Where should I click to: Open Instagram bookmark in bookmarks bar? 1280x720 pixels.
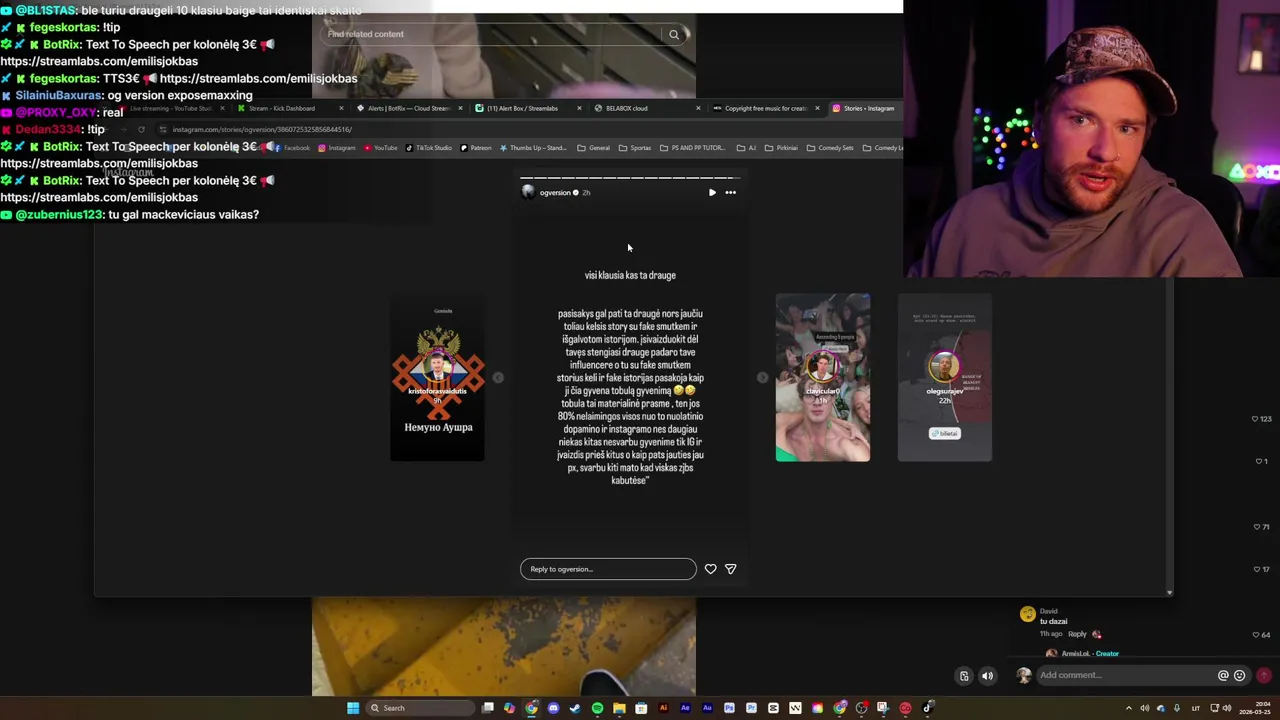337,148
